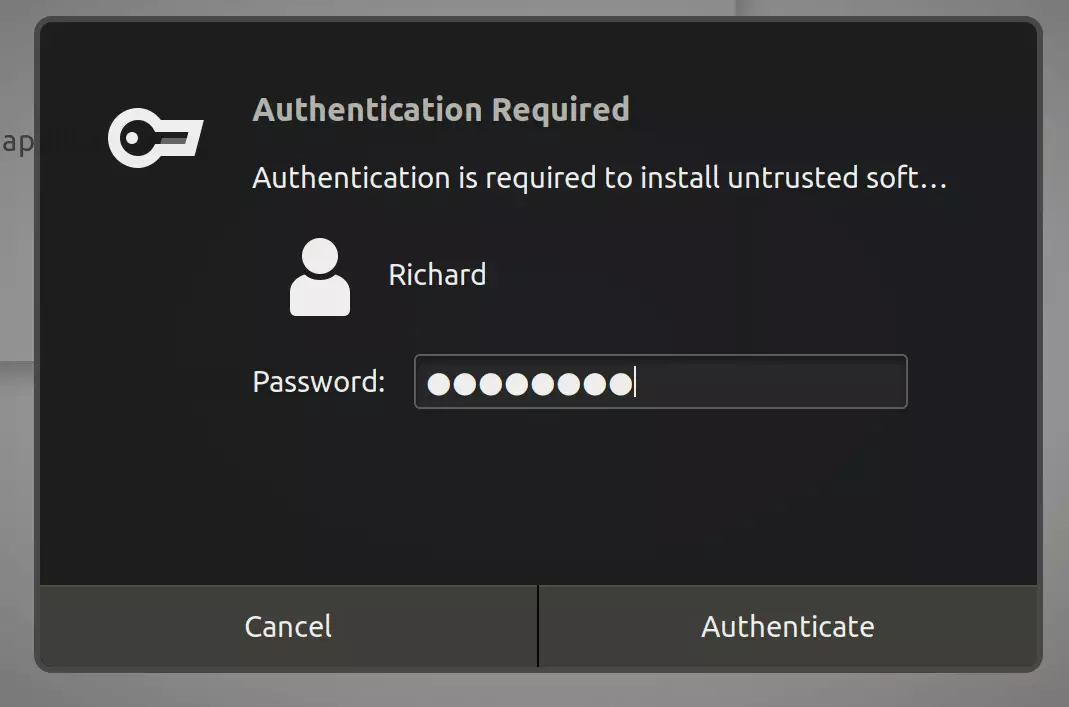This screenshot has height=707, width=1069.
Task: Confirm with the Authenticate button
Action: tap(787, 626)
